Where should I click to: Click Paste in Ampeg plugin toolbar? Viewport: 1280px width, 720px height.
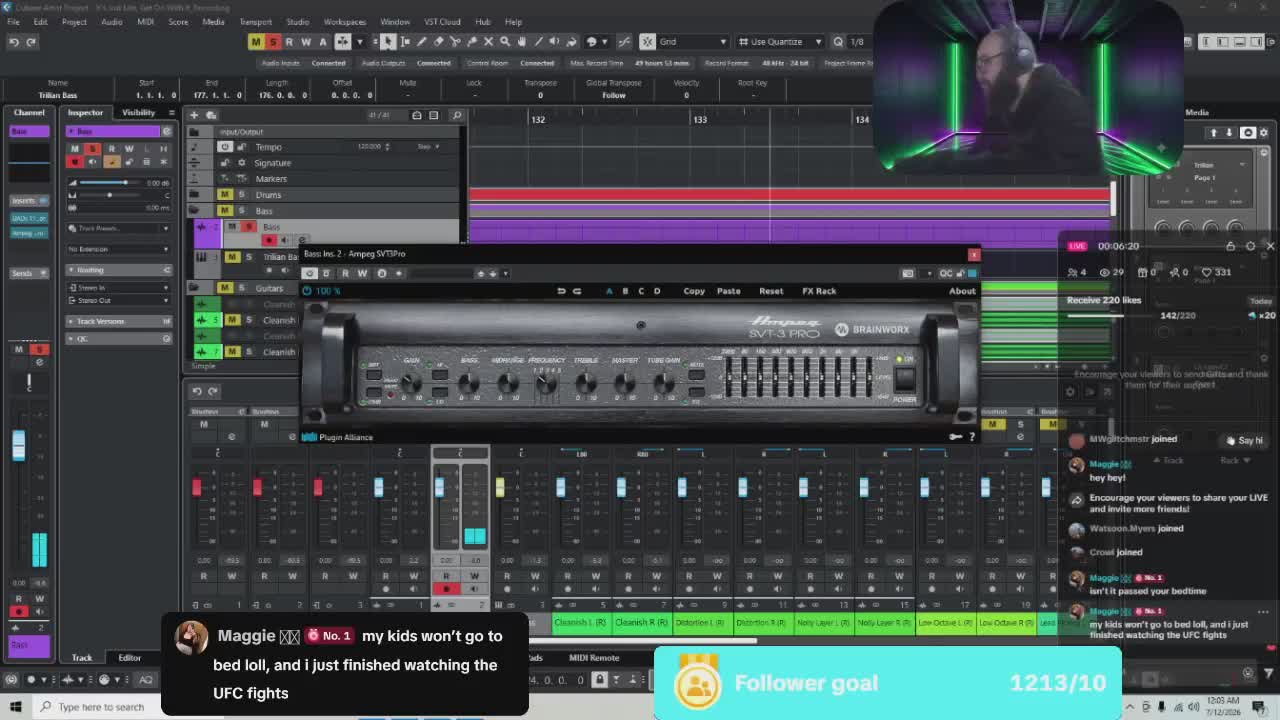point(728,291)
